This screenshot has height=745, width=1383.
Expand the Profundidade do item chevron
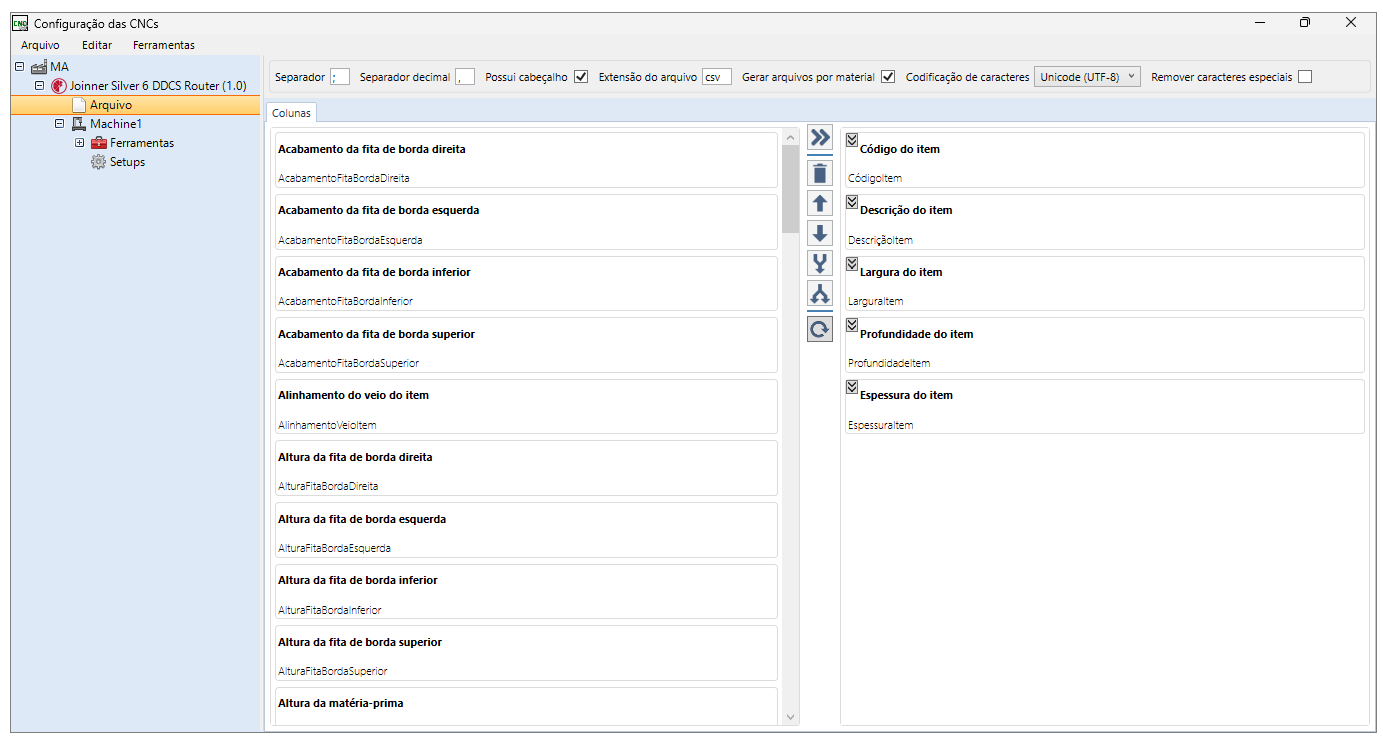(852, 326)
